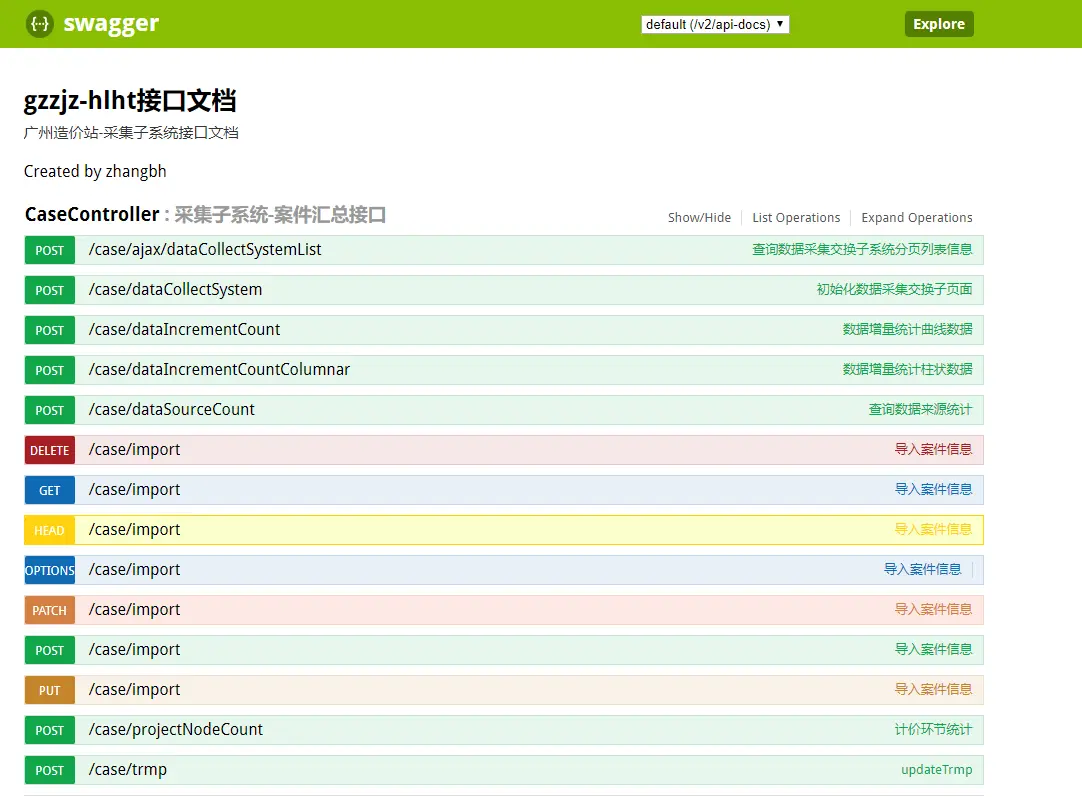
Task: Click description 查询数据采集交换子系统分页列表信息
Action: pyautogui.click(x=862, y=250)
